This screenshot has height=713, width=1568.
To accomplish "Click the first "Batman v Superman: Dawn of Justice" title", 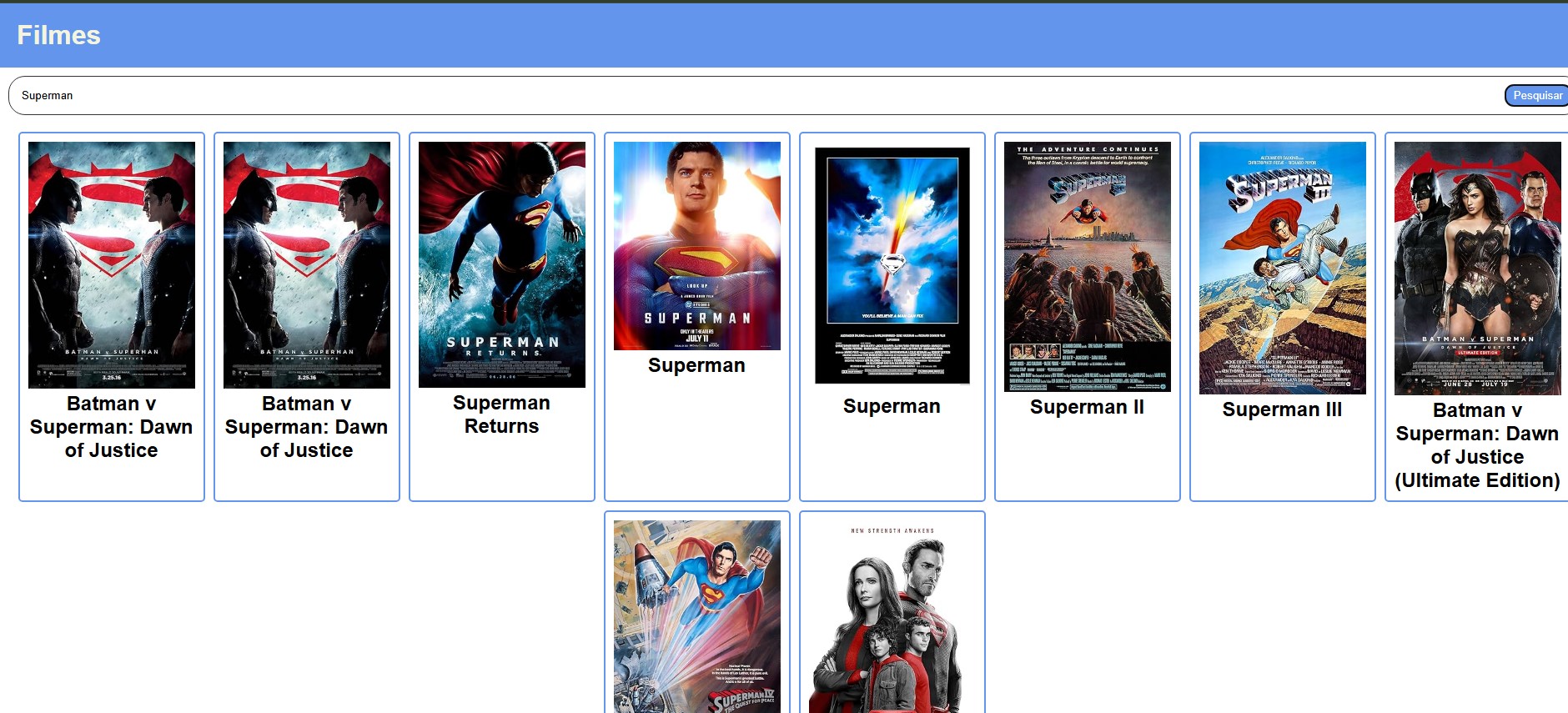I will 111,427.
